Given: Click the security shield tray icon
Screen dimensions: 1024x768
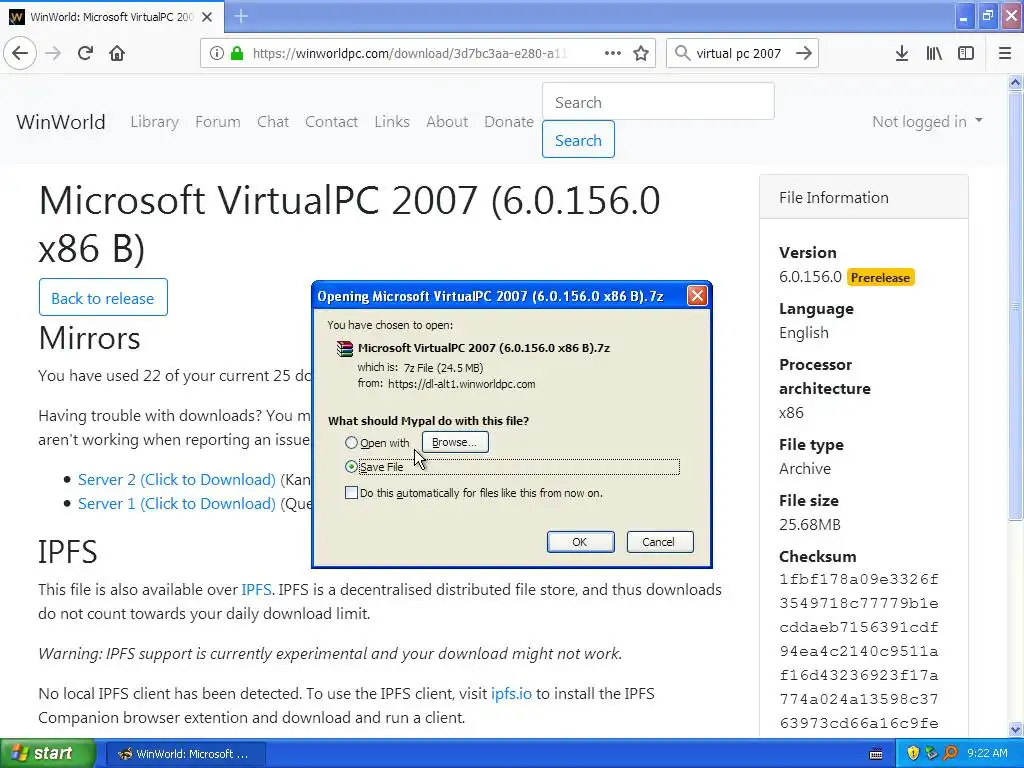Looking at the screenshot, I should 913,753.
